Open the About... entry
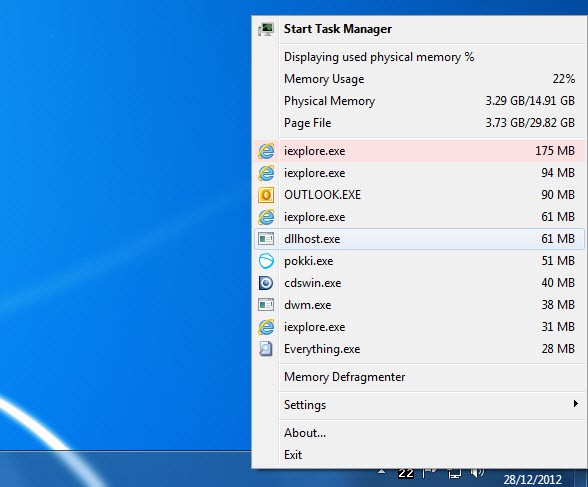 (419, 433)
